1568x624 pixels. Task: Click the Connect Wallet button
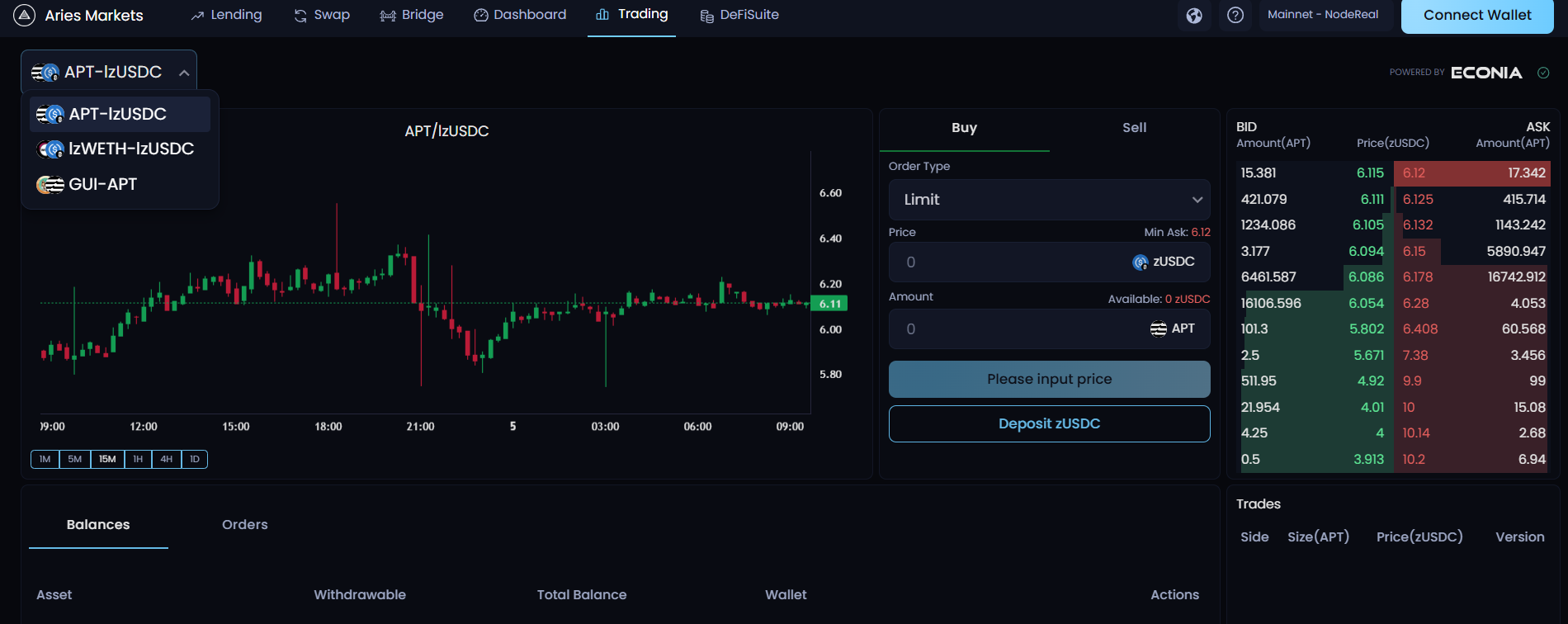click(1476, 16)
